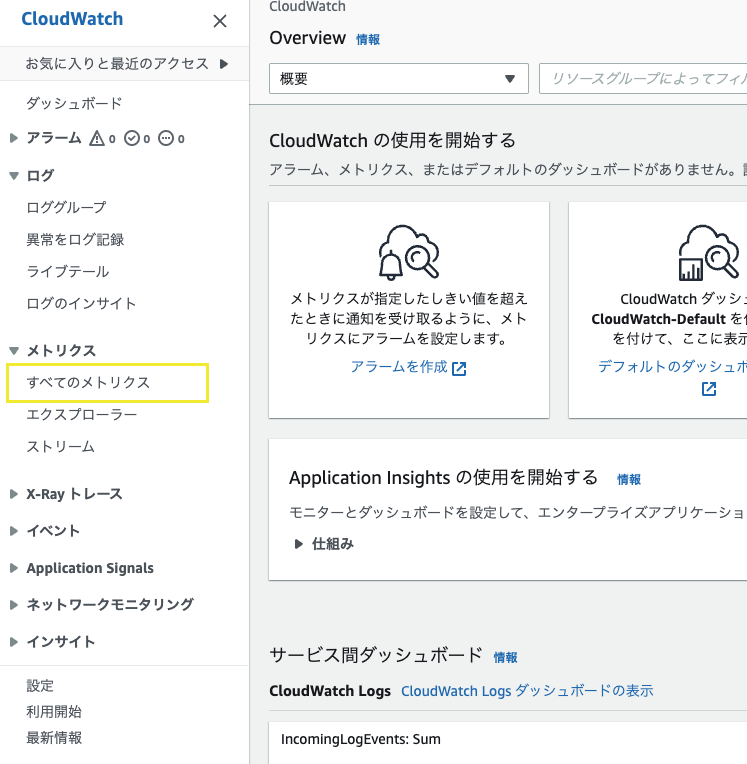Expand the アラーム section triangle

14,138
